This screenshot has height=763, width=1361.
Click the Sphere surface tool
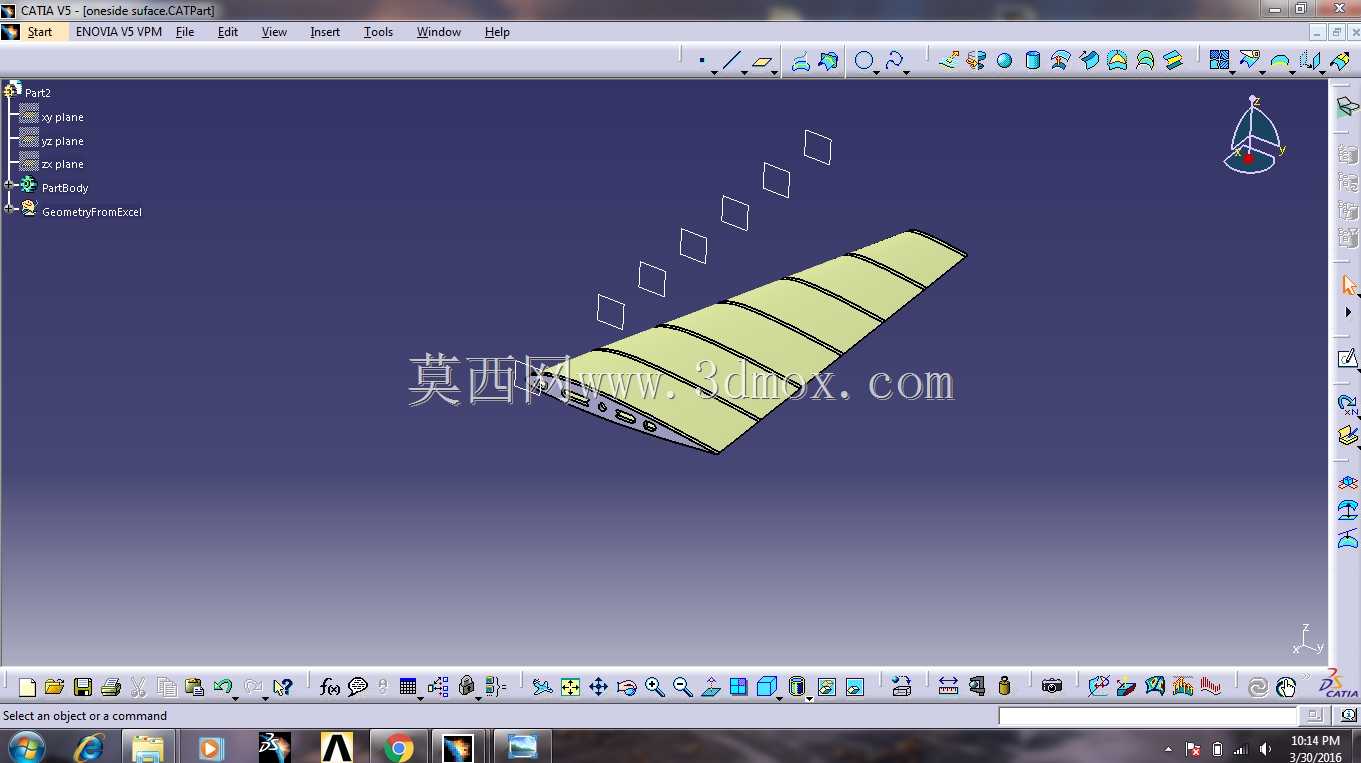click(1004, 61)
